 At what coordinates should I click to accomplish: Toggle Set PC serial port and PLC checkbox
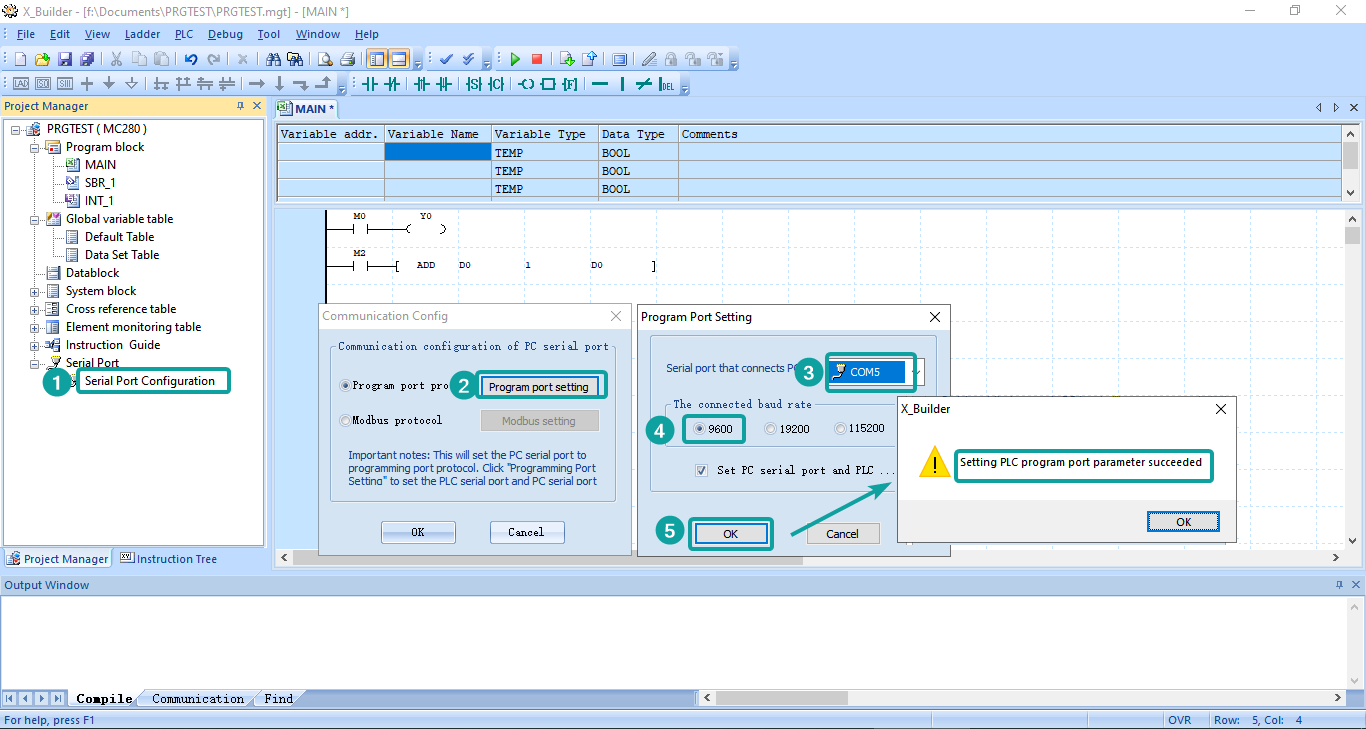tap(702, 470)
